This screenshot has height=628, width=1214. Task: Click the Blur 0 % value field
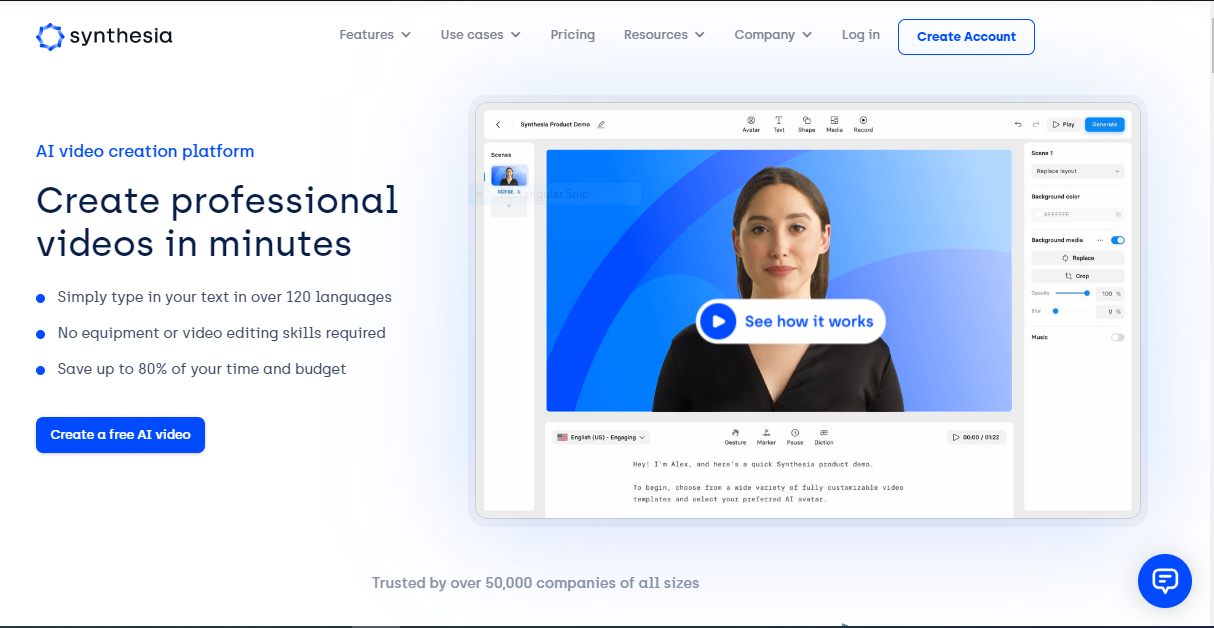tap(1110, 312)
